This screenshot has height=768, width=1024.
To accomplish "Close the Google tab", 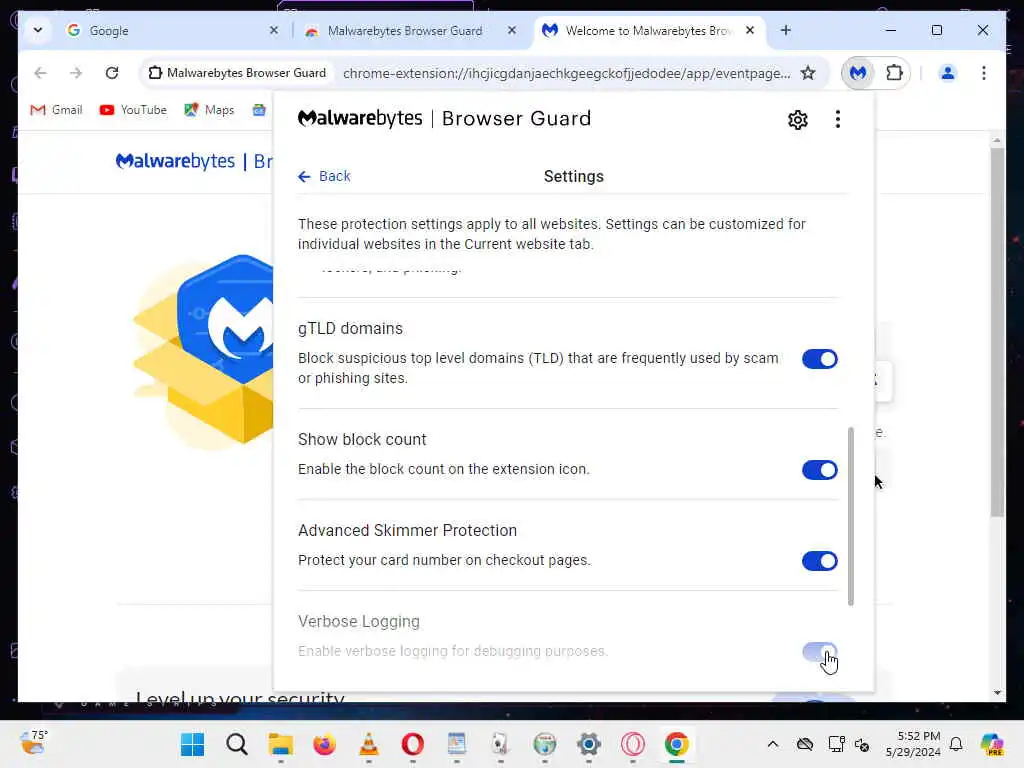I will [x=274, y=30].
